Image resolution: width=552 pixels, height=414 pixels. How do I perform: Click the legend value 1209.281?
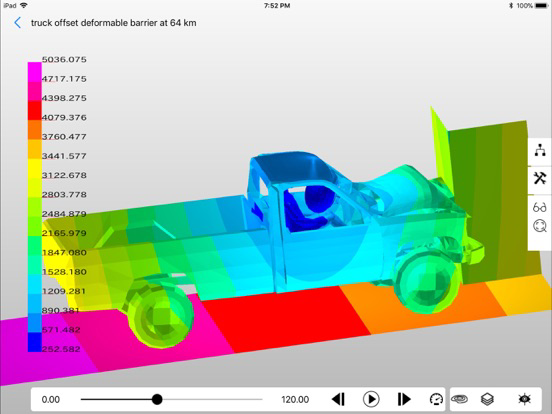[64, 291]
